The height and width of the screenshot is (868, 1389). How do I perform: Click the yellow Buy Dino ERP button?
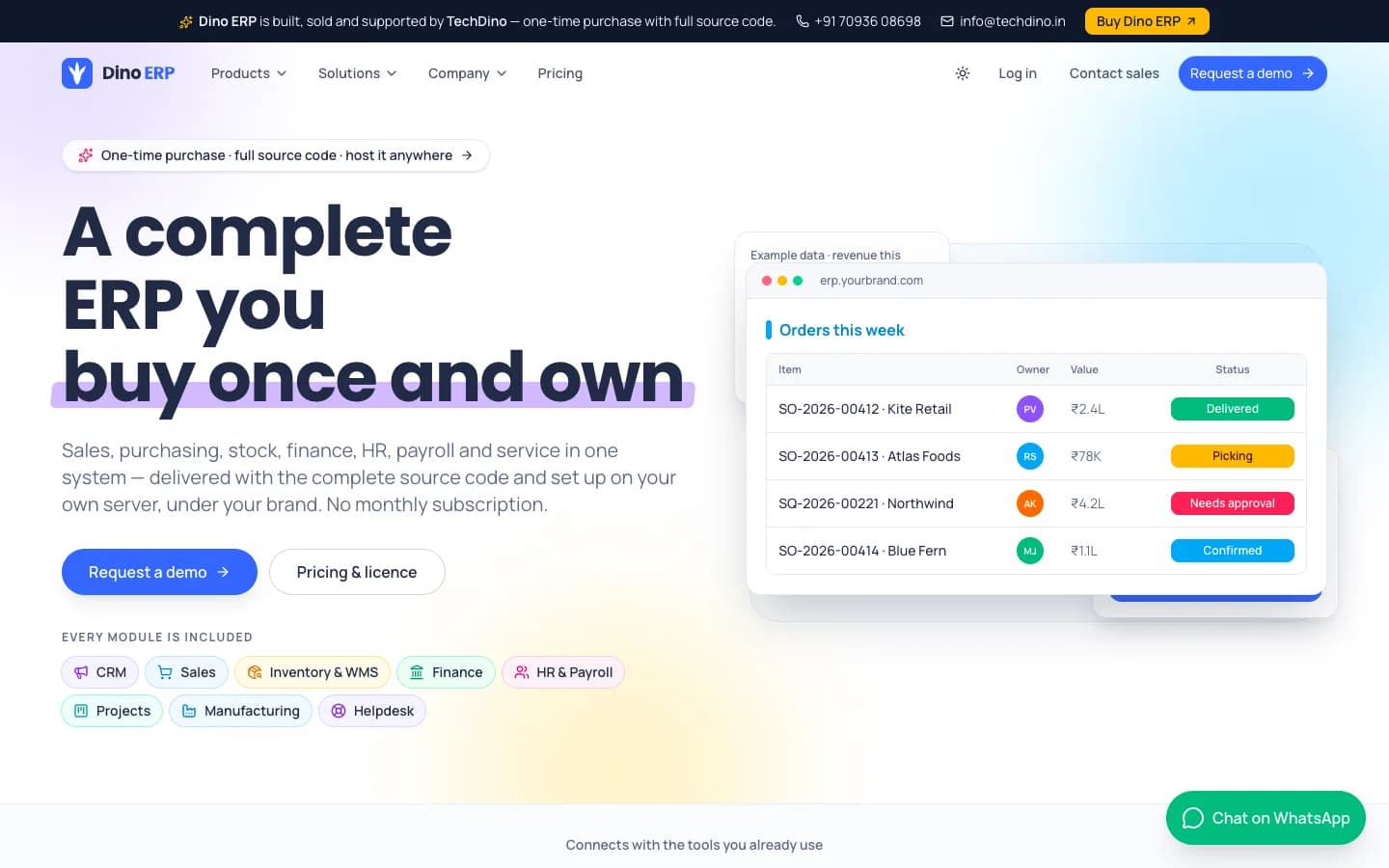click(x=1147, y=21)
